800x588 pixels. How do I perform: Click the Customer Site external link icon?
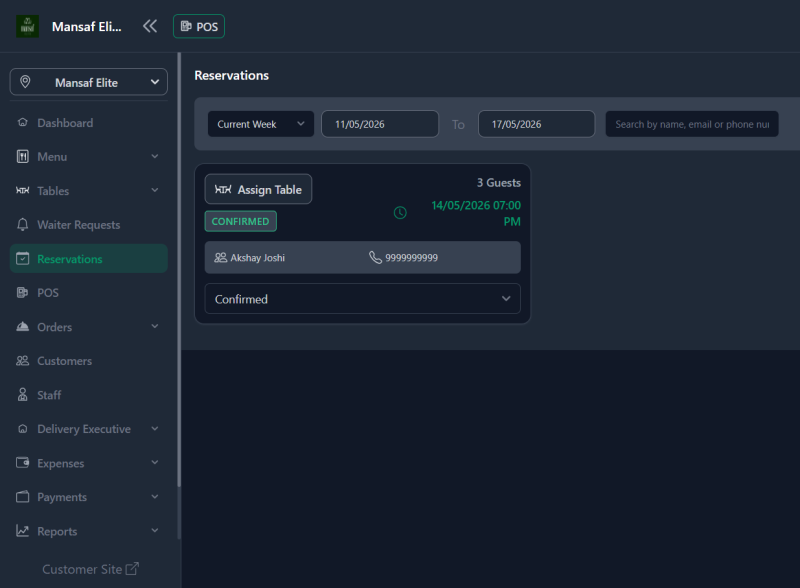132,569
